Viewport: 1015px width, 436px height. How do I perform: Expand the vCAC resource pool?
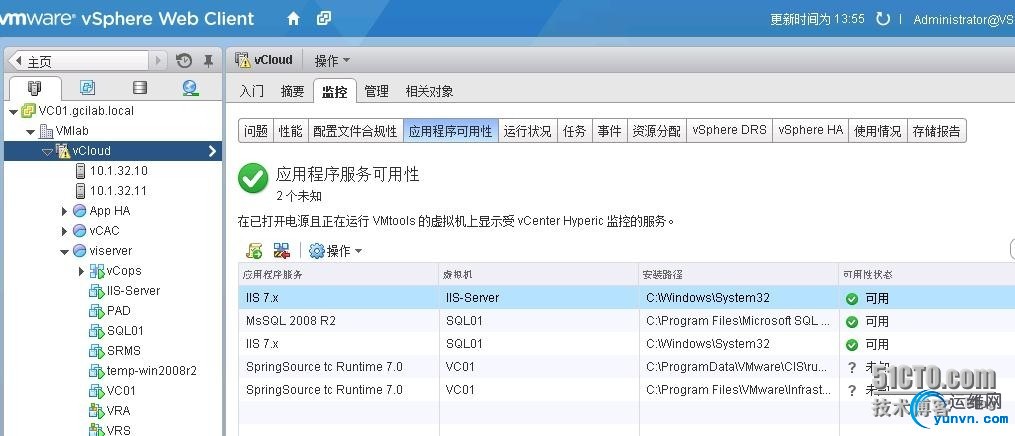[64, 231]
